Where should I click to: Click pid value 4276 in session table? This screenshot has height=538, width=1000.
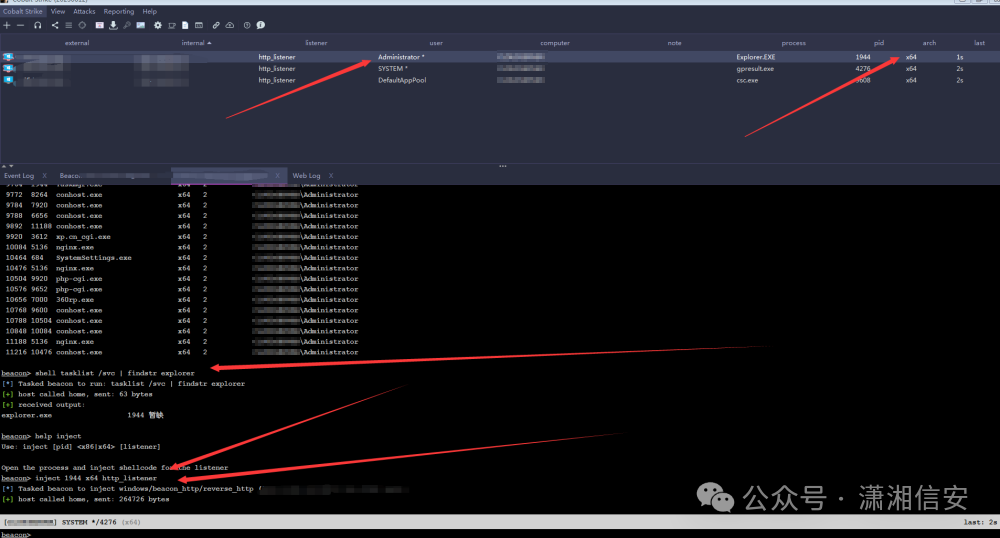[863, 68]
